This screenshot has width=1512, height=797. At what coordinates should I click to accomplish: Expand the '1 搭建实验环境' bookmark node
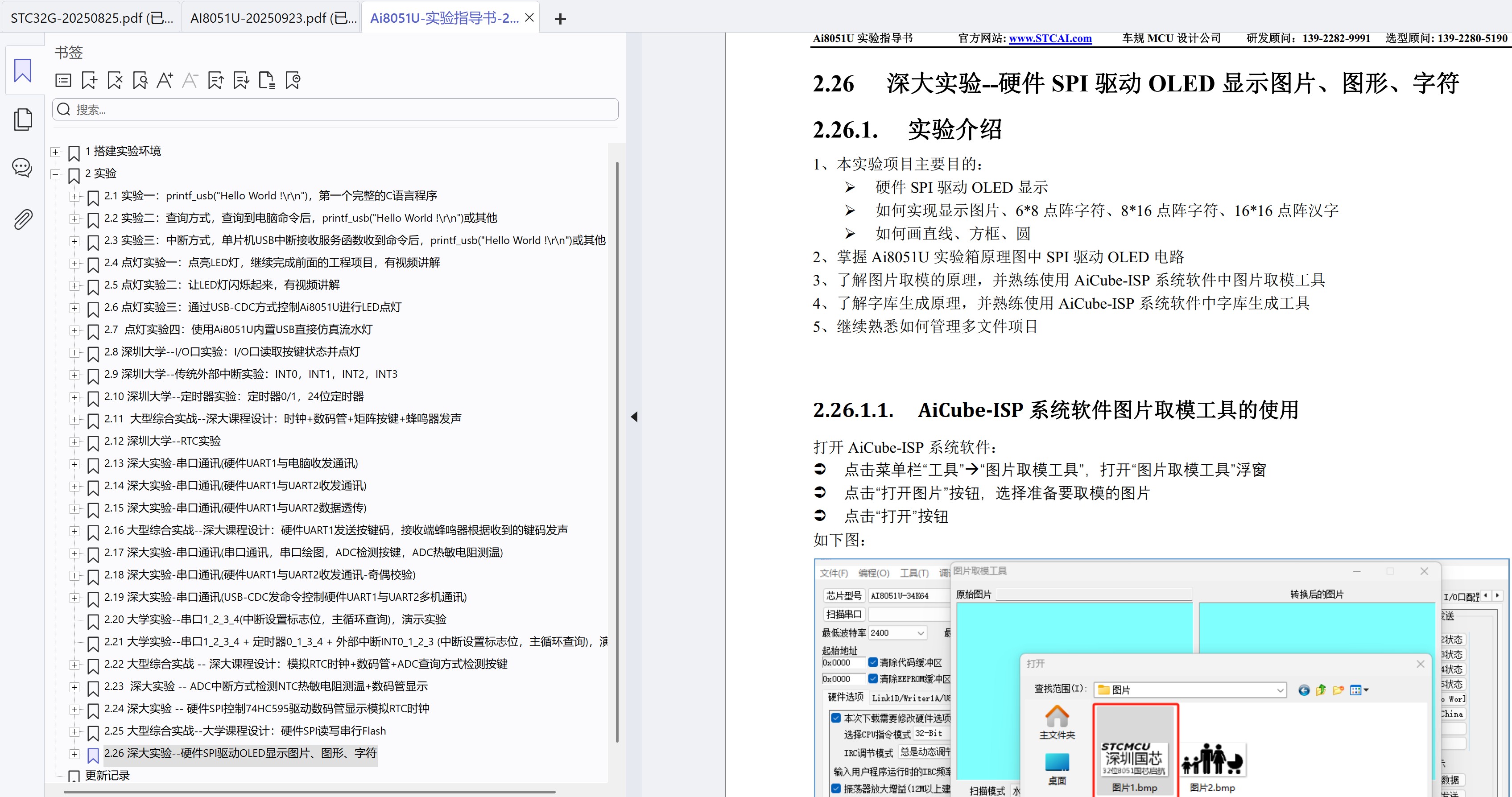pyautogui.click(x=55, y=152)
